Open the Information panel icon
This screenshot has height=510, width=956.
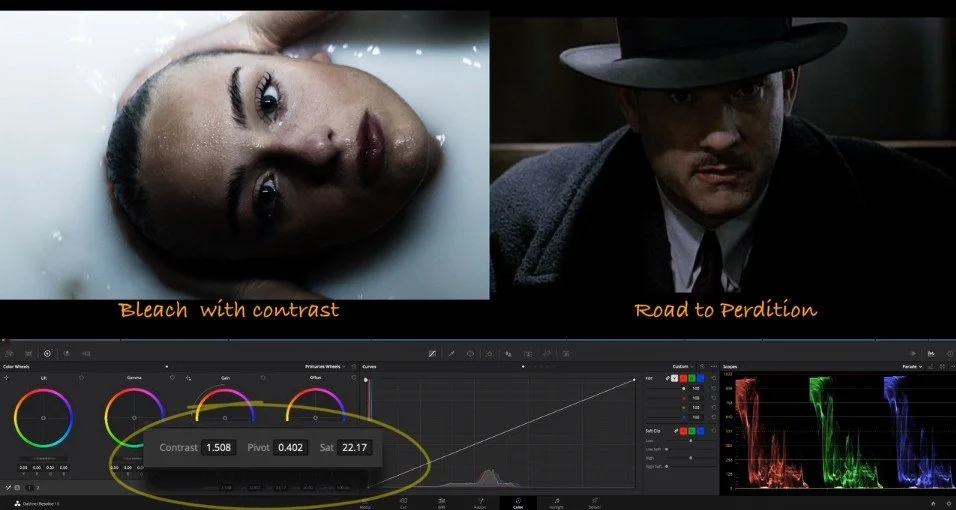click(x=951, y=353)
